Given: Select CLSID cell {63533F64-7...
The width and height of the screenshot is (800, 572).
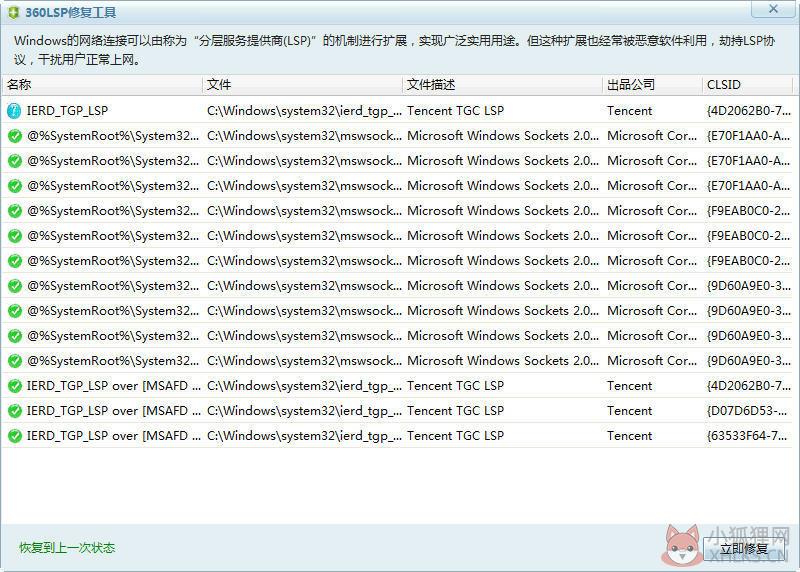Looking at the screenshot, I should pos(748,436).
